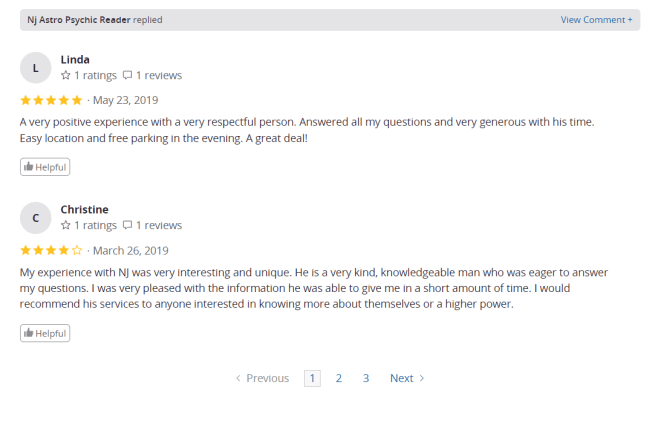Click Christine's avatar circle
This screenshot has width=655, height=425.
pyautogui.click(x=36, y=218)
